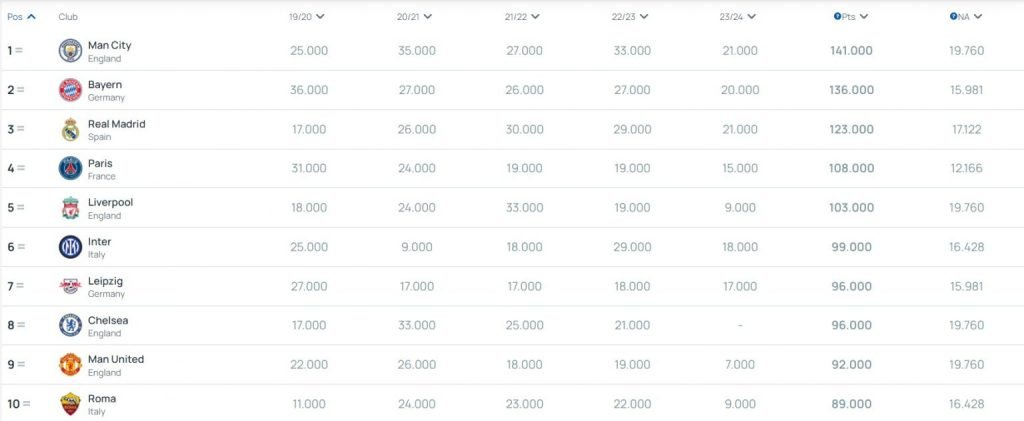Image resolution: width=1024 pixels, height=421 pixels.
Task: Open the Man City club link
Action: (x=110, y=46)
